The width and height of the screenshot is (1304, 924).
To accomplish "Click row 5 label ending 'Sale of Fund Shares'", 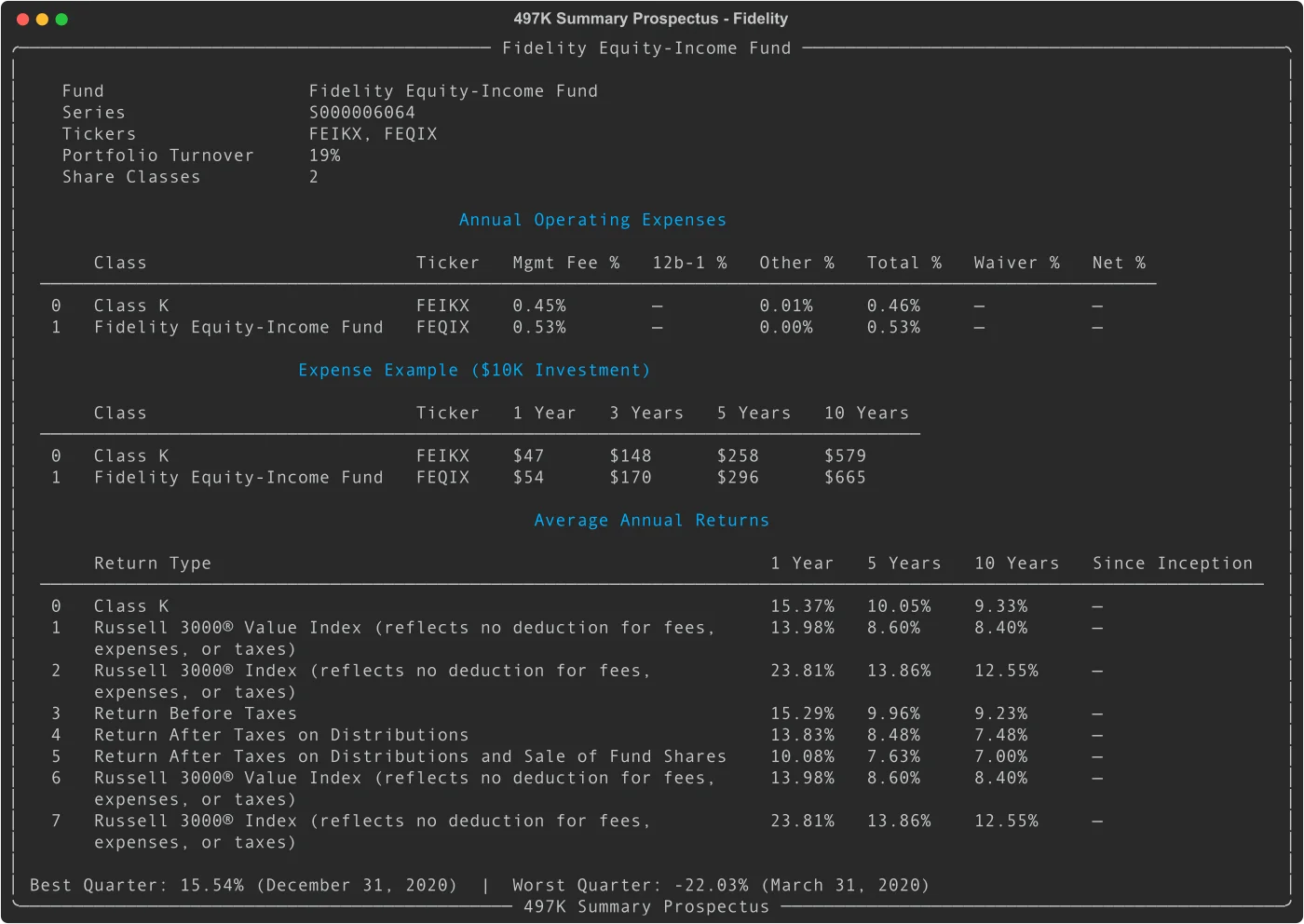I will coord(410,756).
